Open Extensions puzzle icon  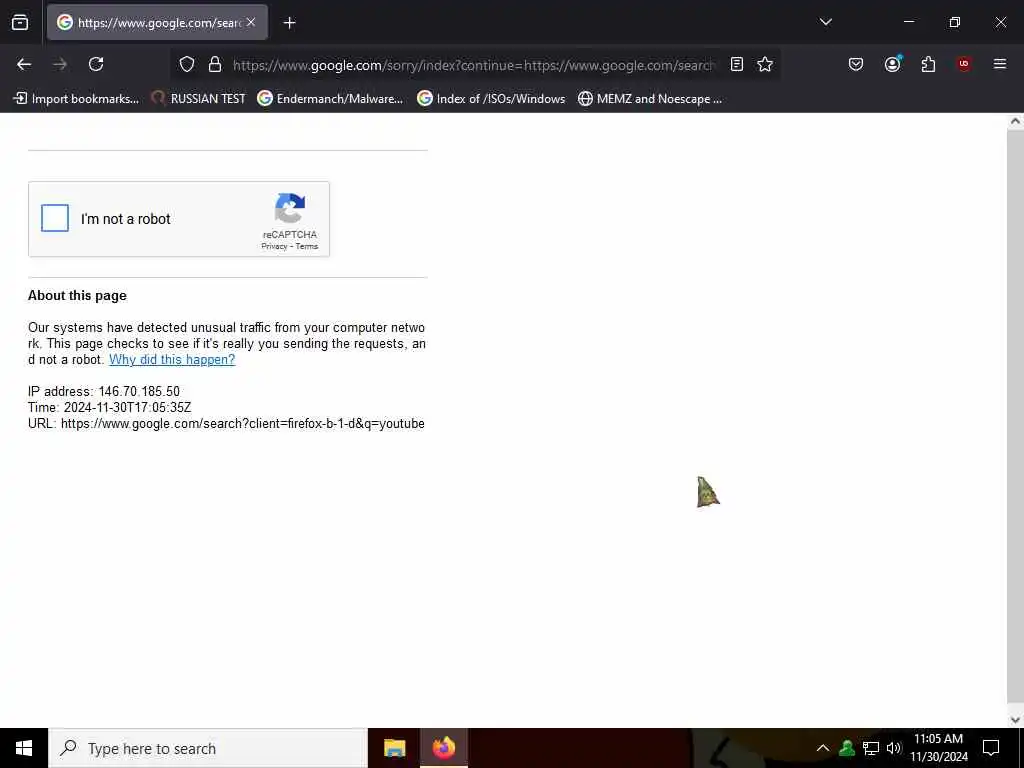pos(928,64)
